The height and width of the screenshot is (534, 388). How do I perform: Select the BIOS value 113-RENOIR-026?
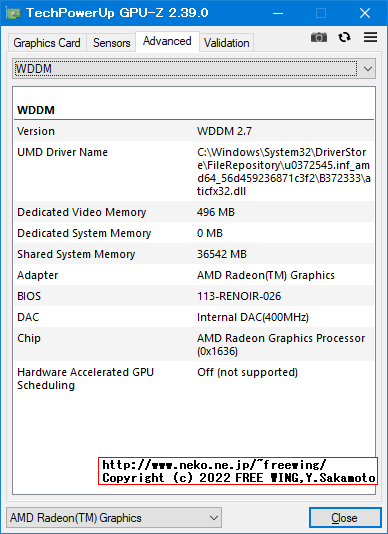click(x=239, y=296)
